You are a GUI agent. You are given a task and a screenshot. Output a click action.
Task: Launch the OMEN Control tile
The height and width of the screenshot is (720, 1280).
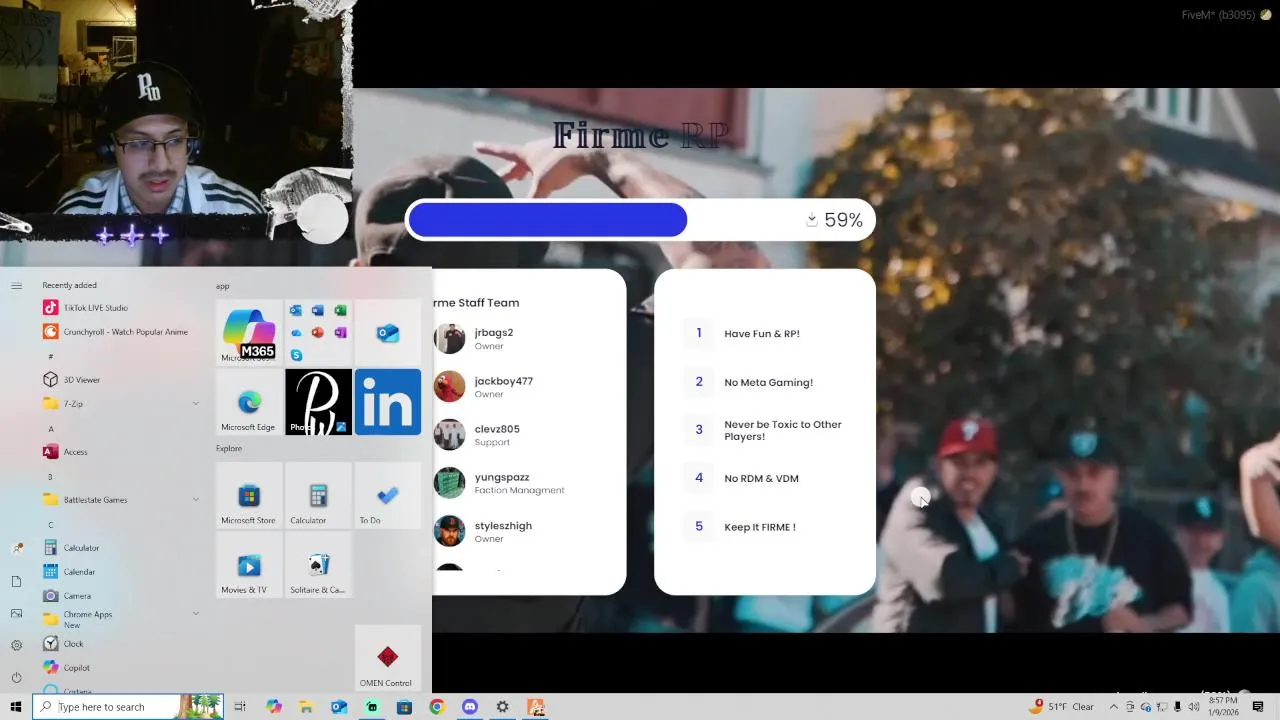click(x=388, y=658)
